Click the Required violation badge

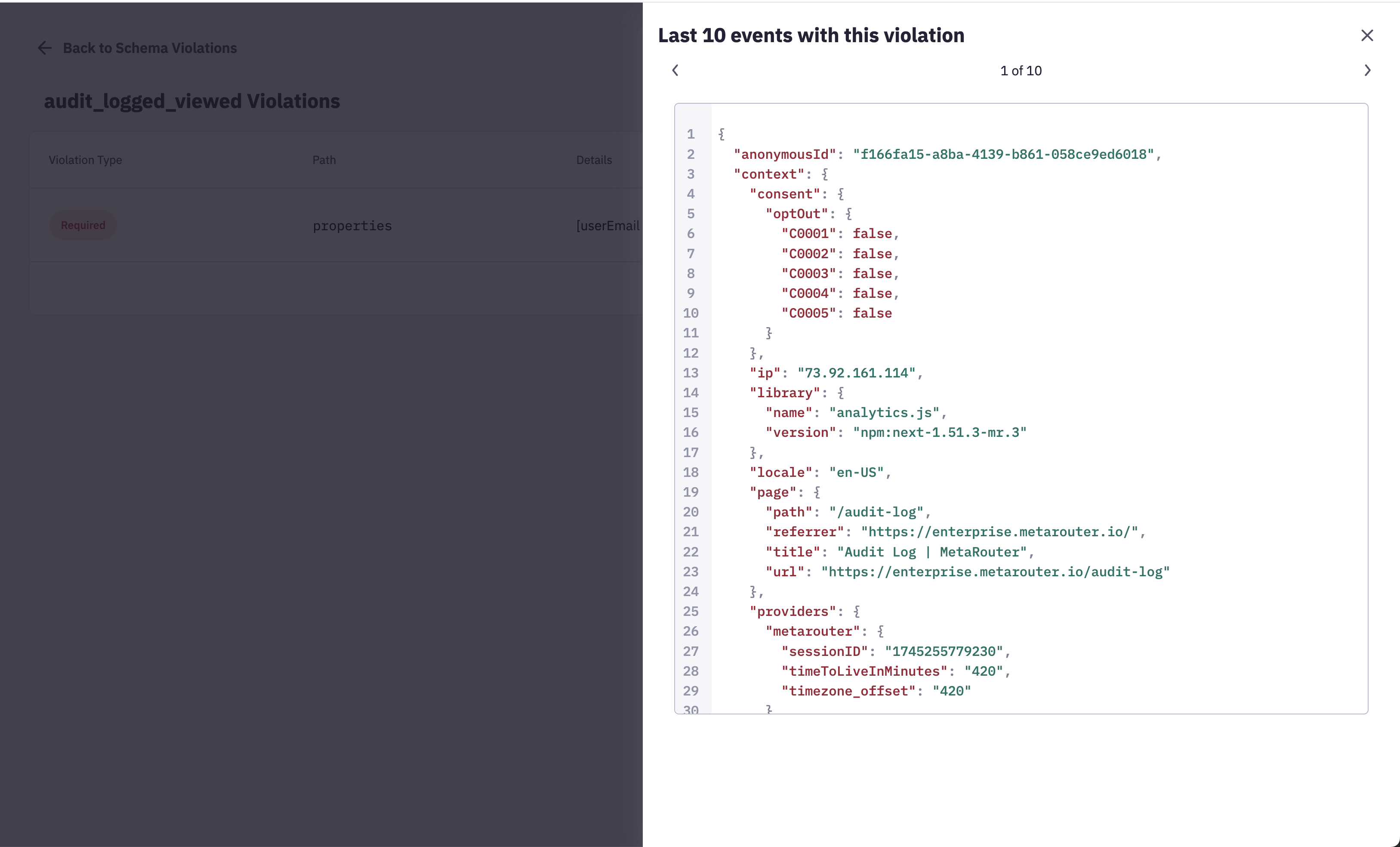pos(83,225)
